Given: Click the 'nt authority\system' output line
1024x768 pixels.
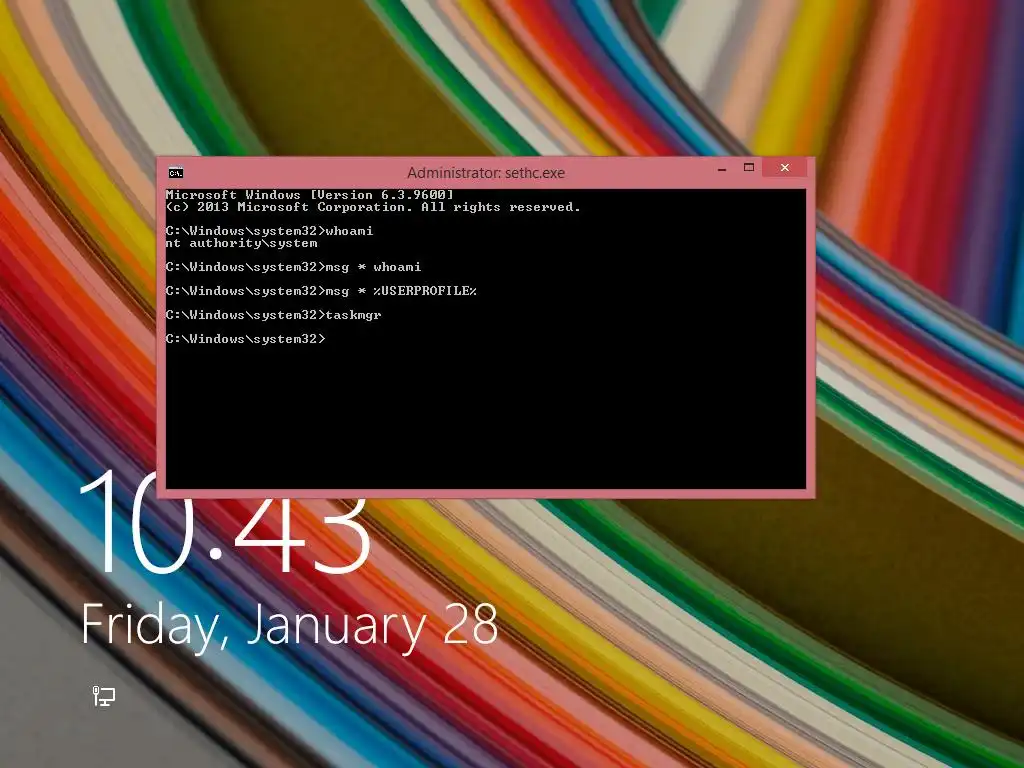Looking at the screenshot, I should pos(242,243).
